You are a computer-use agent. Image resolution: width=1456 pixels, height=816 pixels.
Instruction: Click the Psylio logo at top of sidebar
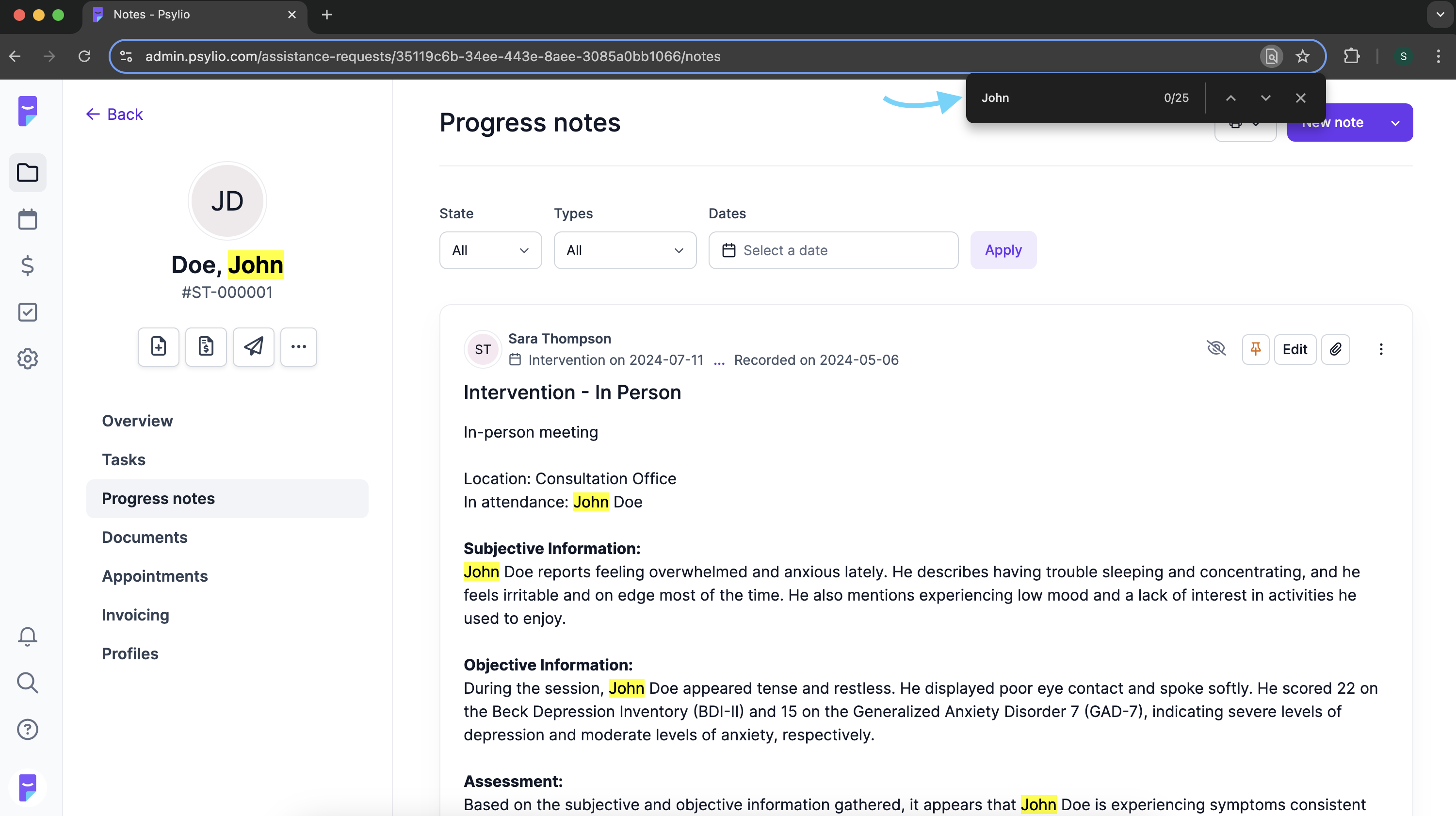point(27,111)
